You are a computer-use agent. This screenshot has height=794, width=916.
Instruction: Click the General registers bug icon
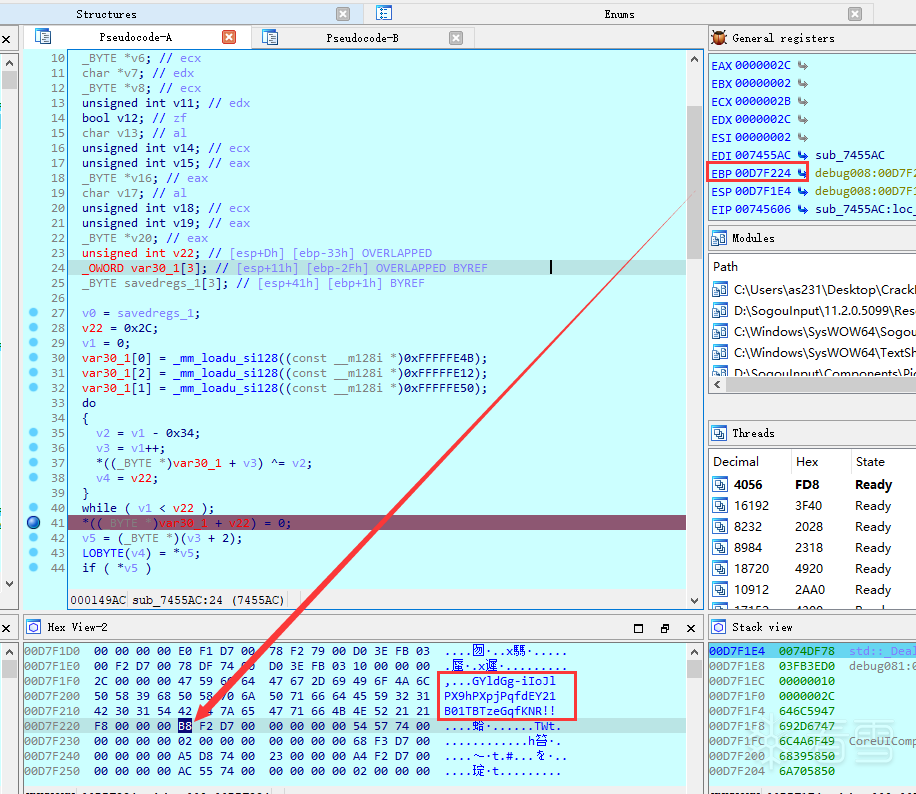click(x=719, y=38)
